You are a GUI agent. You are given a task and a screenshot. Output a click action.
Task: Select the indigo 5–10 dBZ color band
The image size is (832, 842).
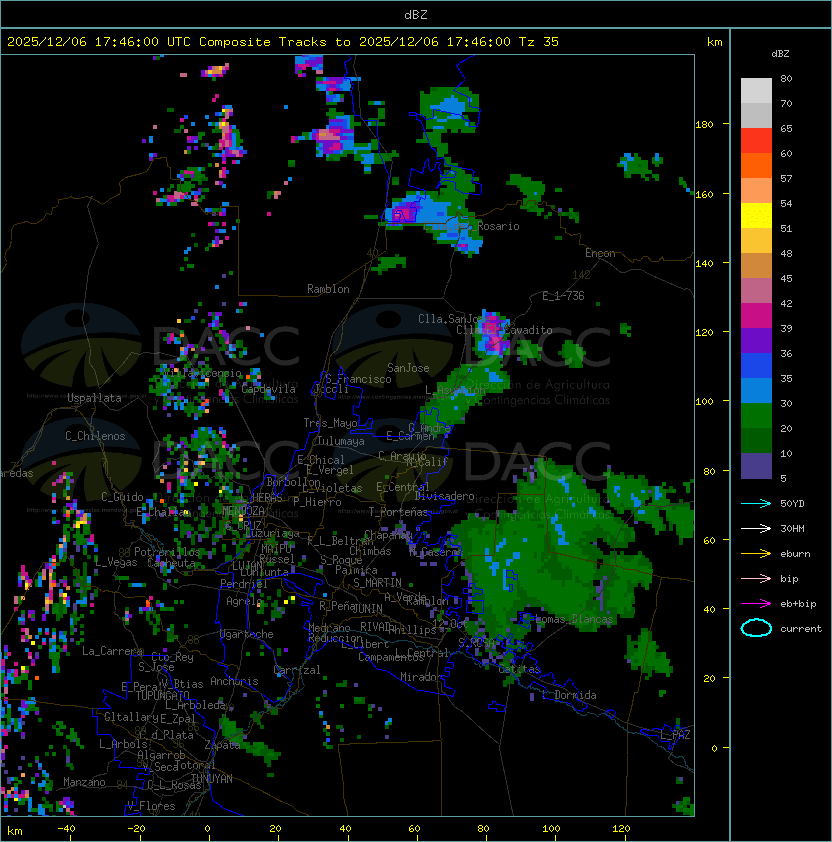point(756,466)
